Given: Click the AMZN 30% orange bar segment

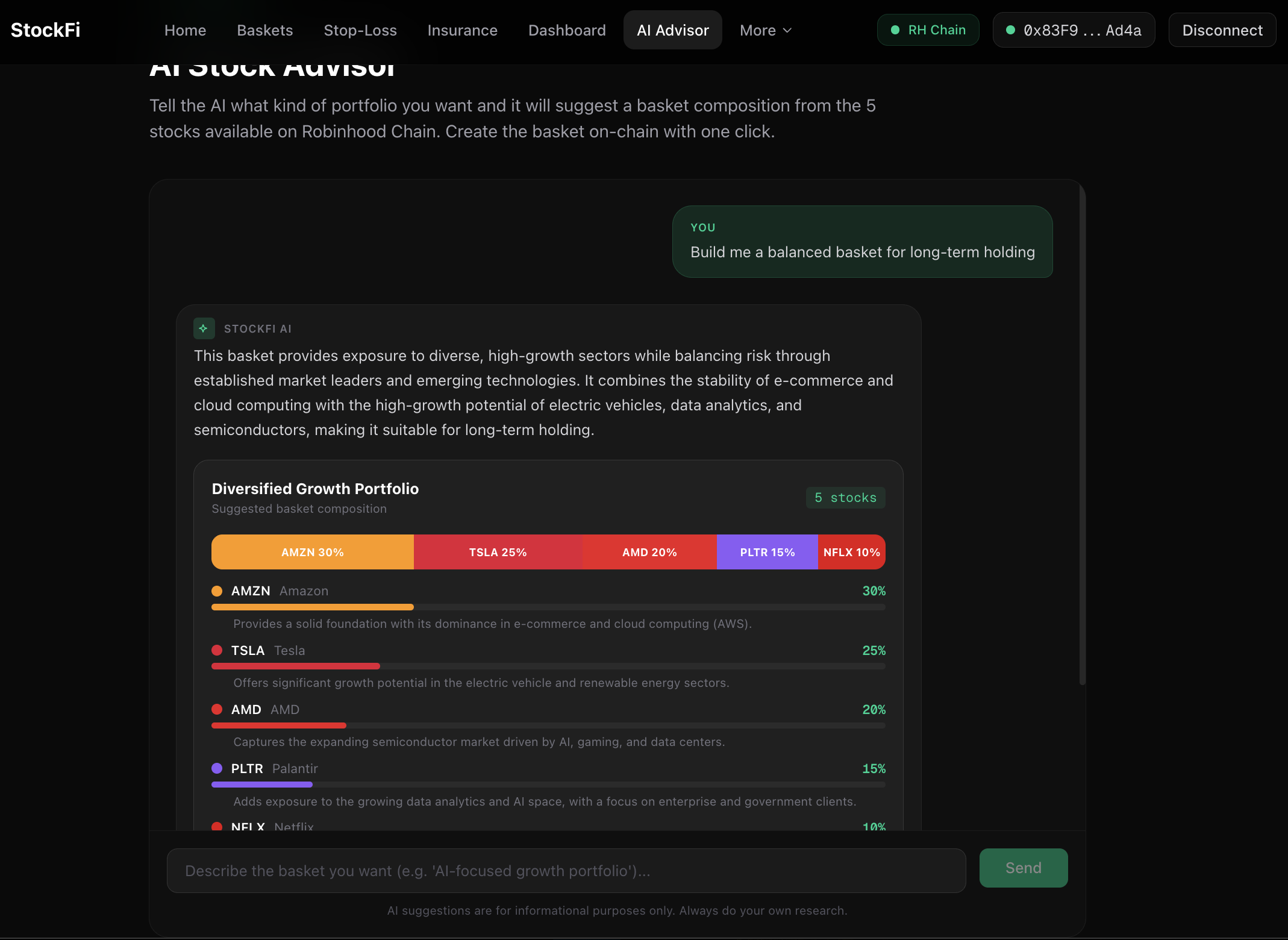Looking at the screenshot, I should [x=312, y=552].
